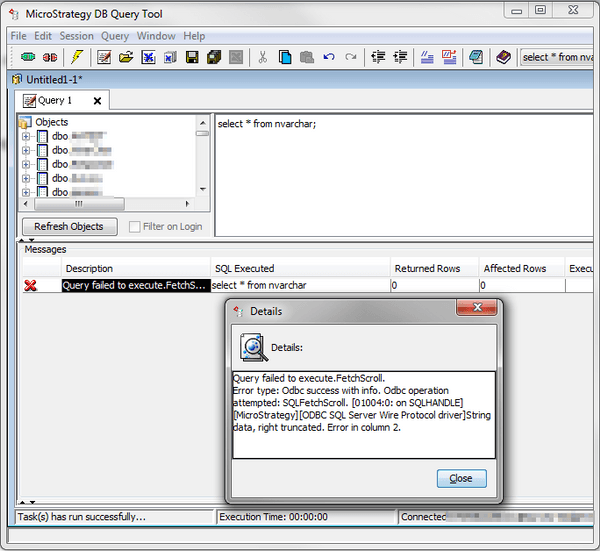Click the greyed Redo arrow icon
The height and width of the screenshot is (551, 600).
tap(351, 57)
